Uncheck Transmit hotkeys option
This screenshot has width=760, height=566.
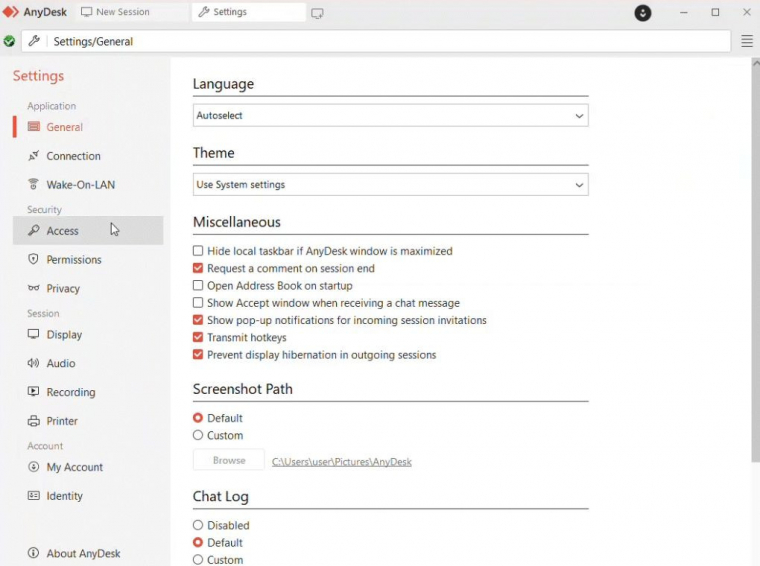[198, 337]
